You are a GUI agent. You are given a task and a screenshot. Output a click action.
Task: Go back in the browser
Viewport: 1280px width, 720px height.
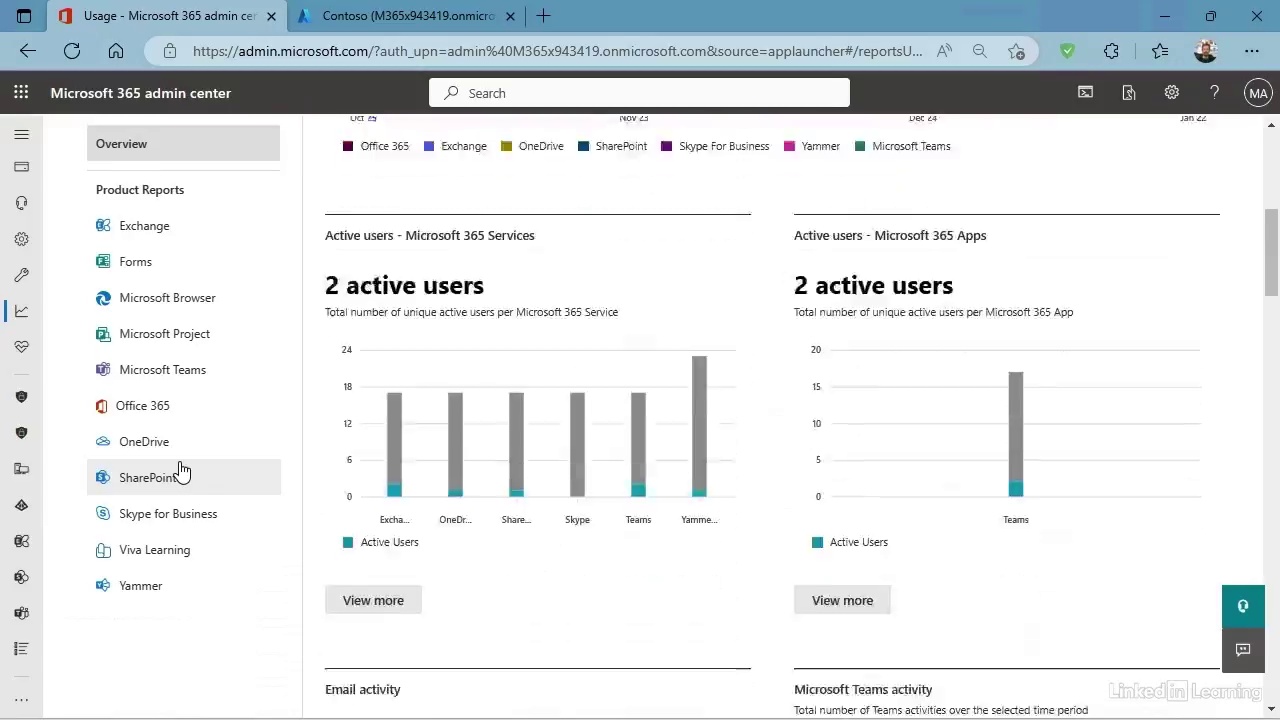click(x=28, y=51)
